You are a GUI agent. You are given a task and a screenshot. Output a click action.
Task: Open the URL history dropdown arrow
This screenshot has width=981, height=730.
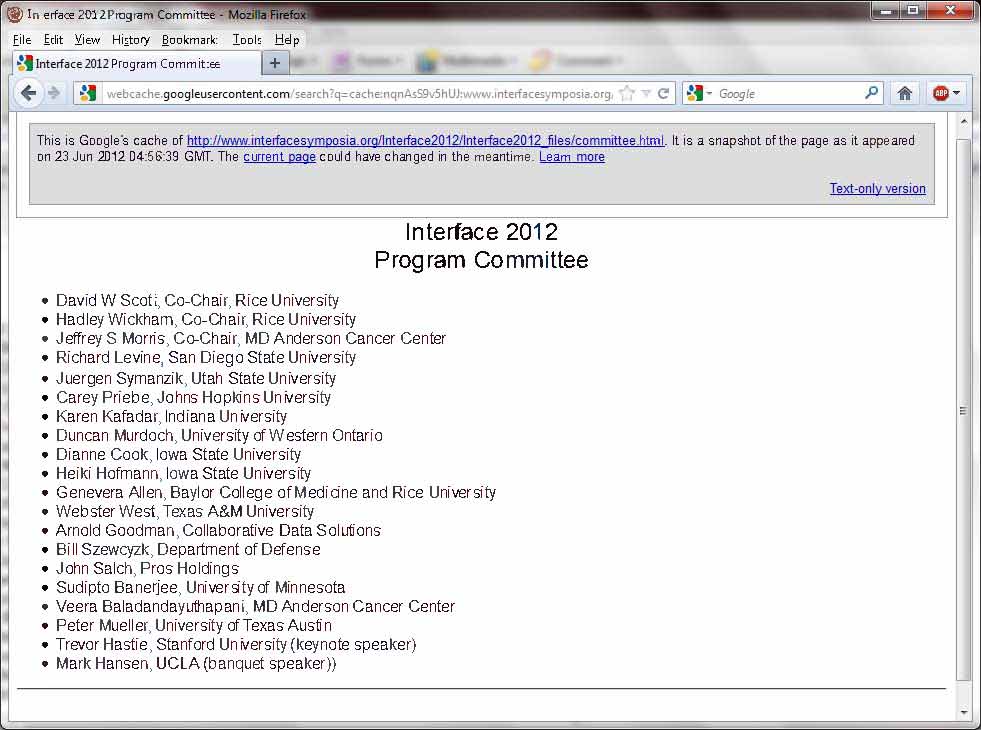(646, 93)
